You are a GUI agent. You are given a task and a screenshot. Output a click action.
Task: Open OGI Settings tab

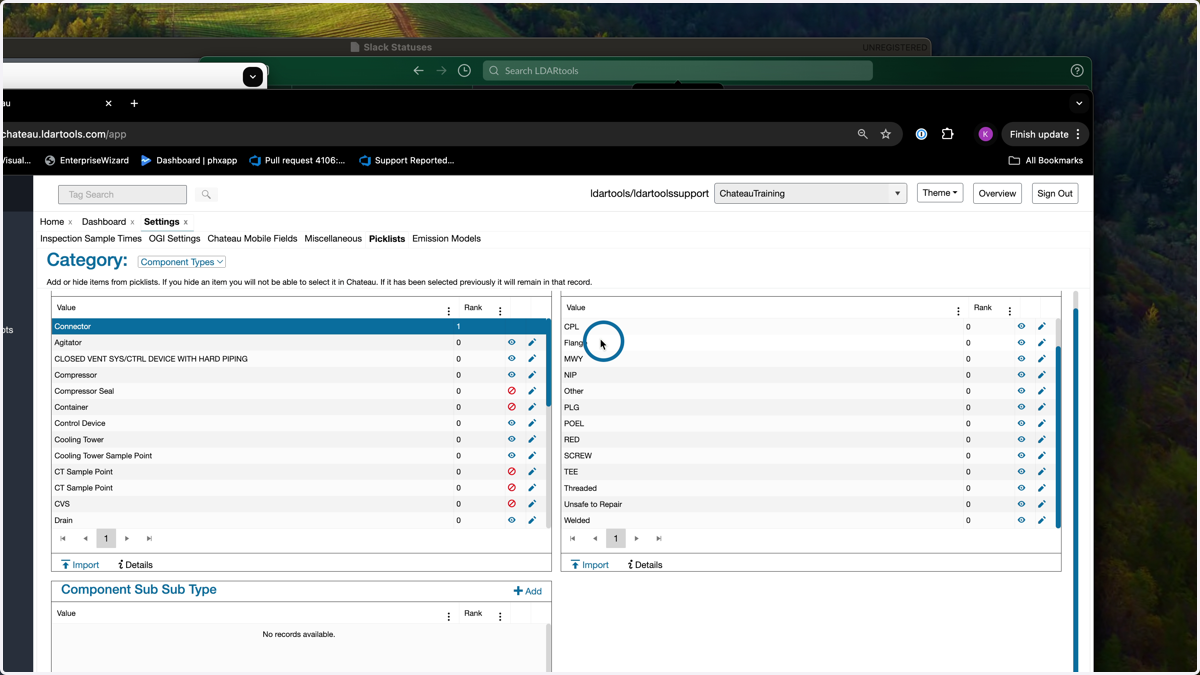[x=175, y=239]
